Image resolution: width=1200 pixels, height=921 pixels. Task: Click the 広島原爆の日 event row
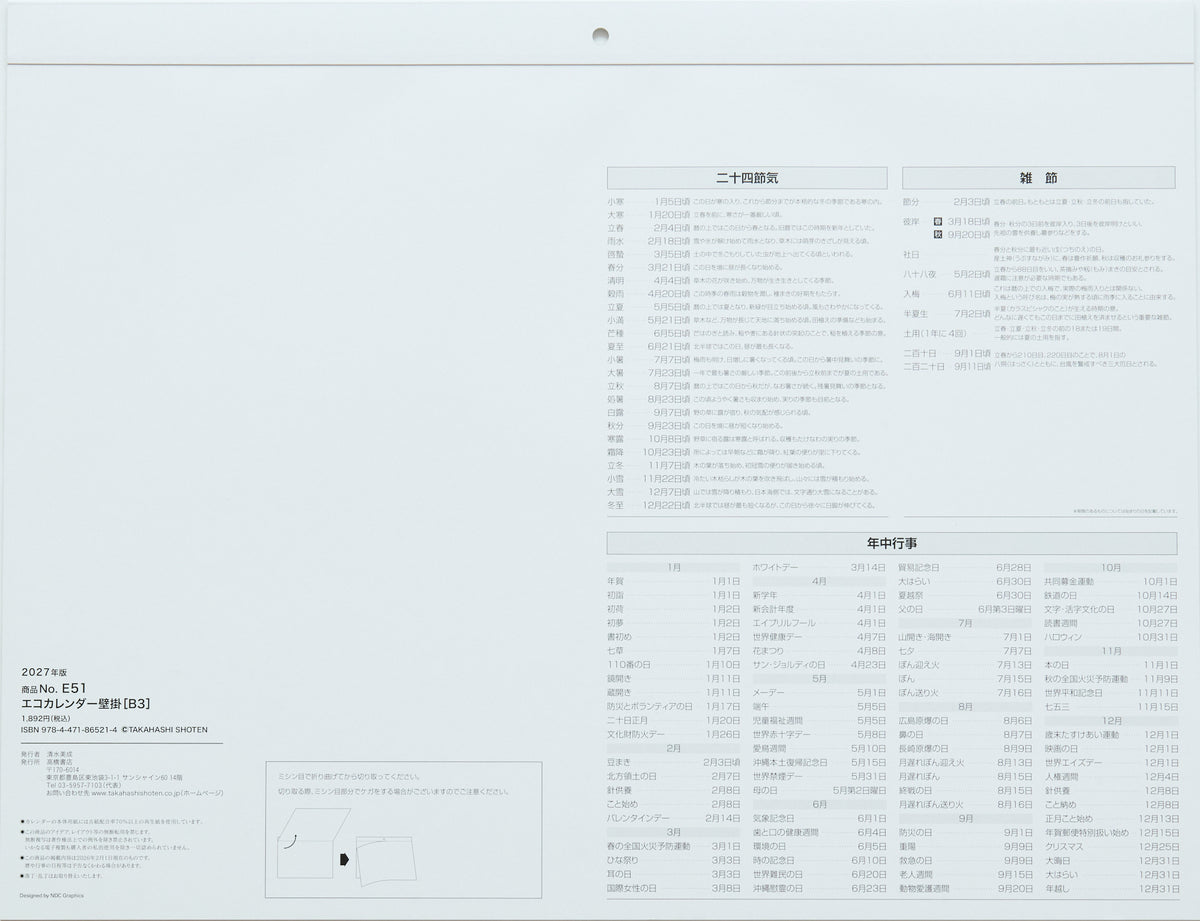click(965, 720)
